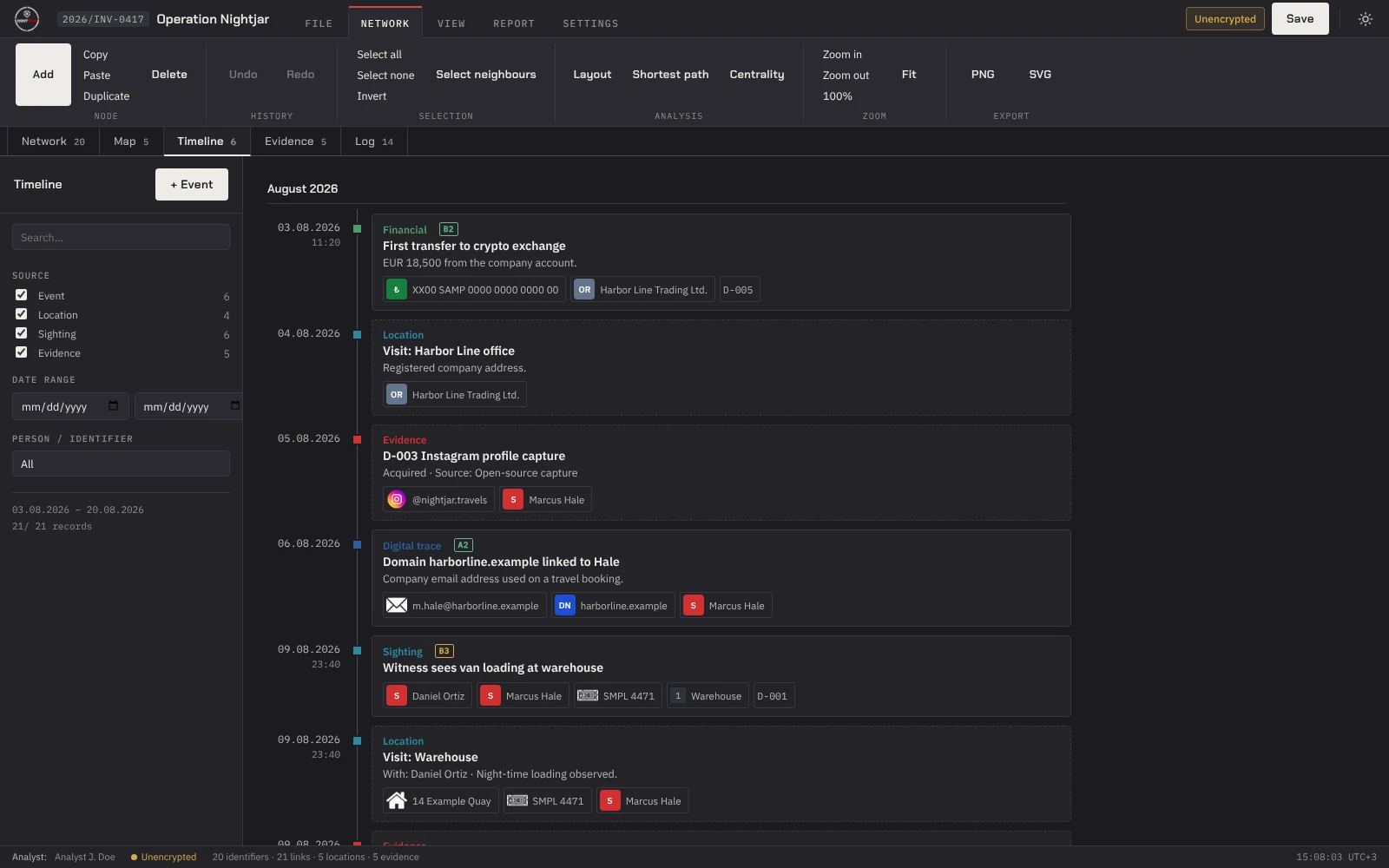
Task: Uncheck the Location source checkbox
Action: click(x=22, y=314)
